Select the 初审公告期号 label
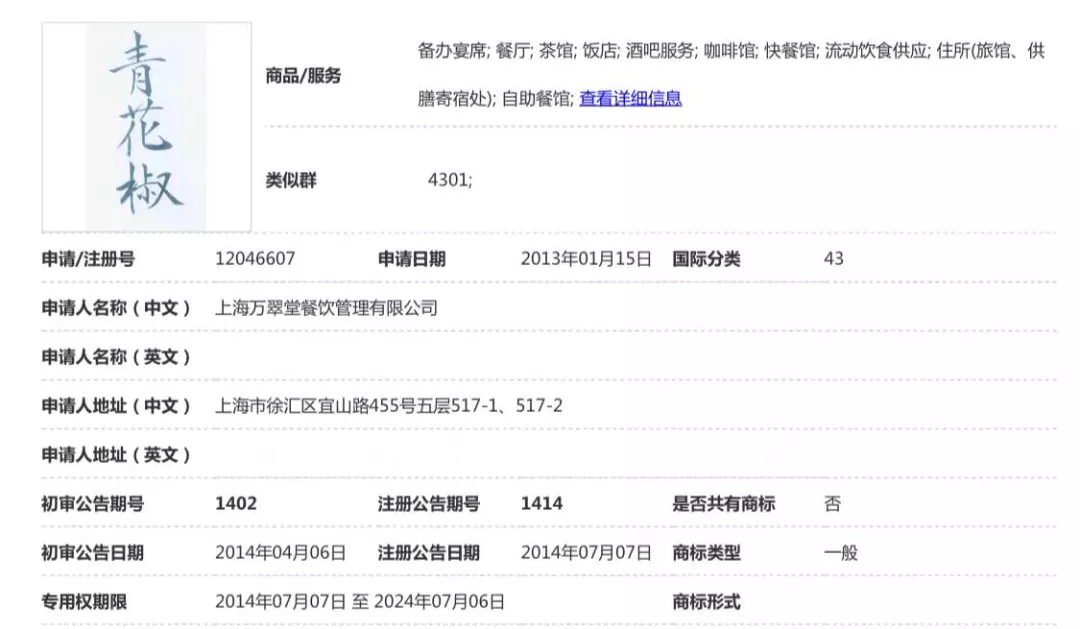 pyautogui.click(x=93, y=504)
